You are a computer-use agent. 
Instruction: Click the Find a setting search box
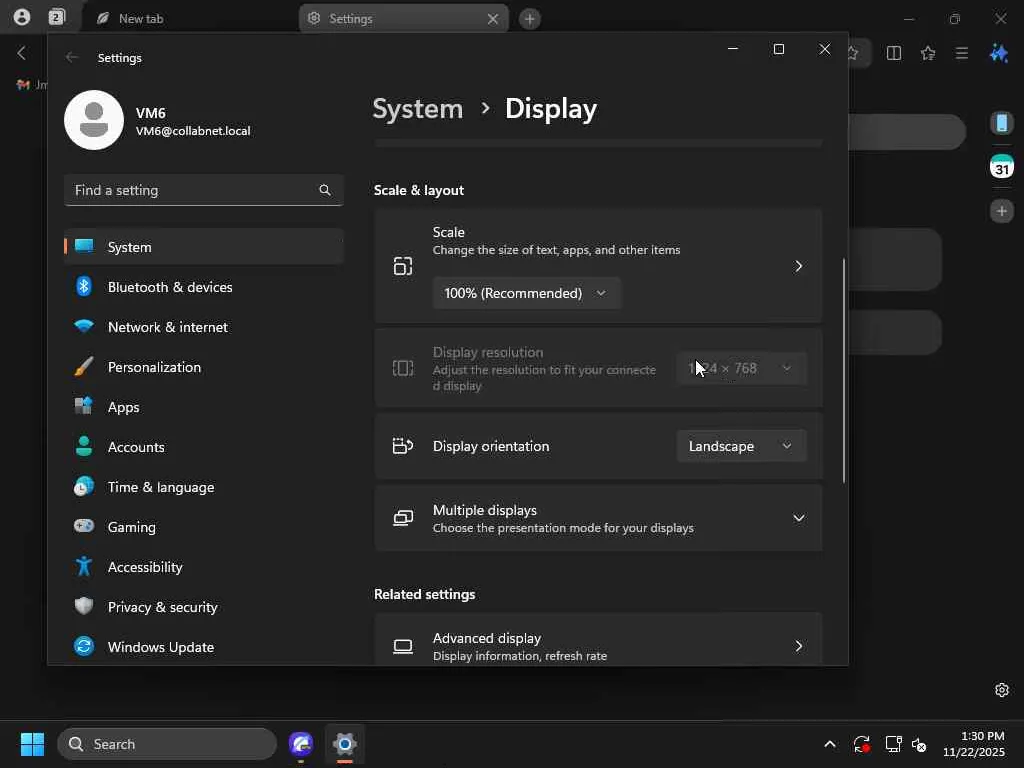tap(192, 190)
